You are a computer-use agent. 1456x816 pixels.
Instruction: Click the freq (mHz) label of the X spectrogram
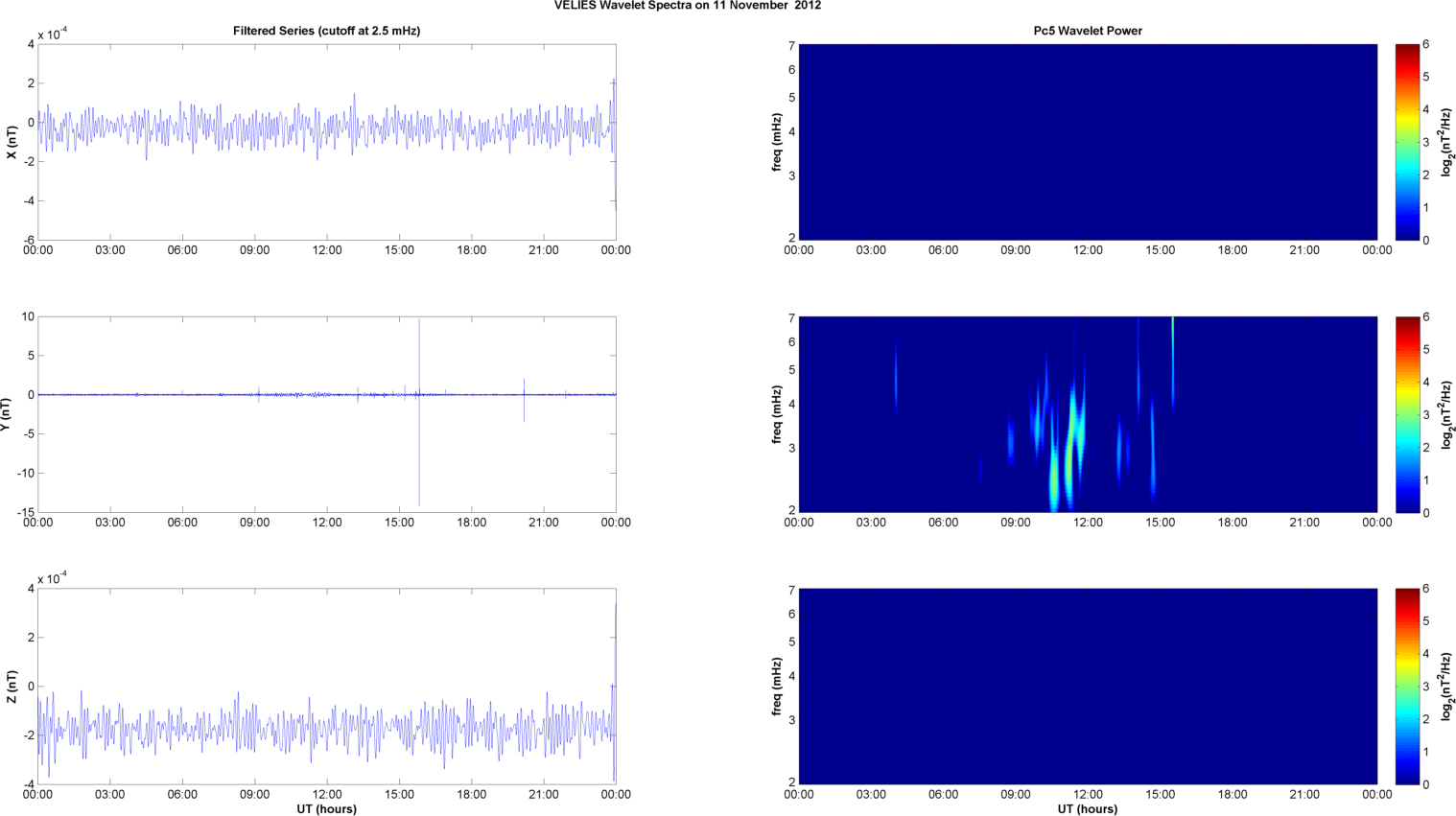click(x=777, y=142)
